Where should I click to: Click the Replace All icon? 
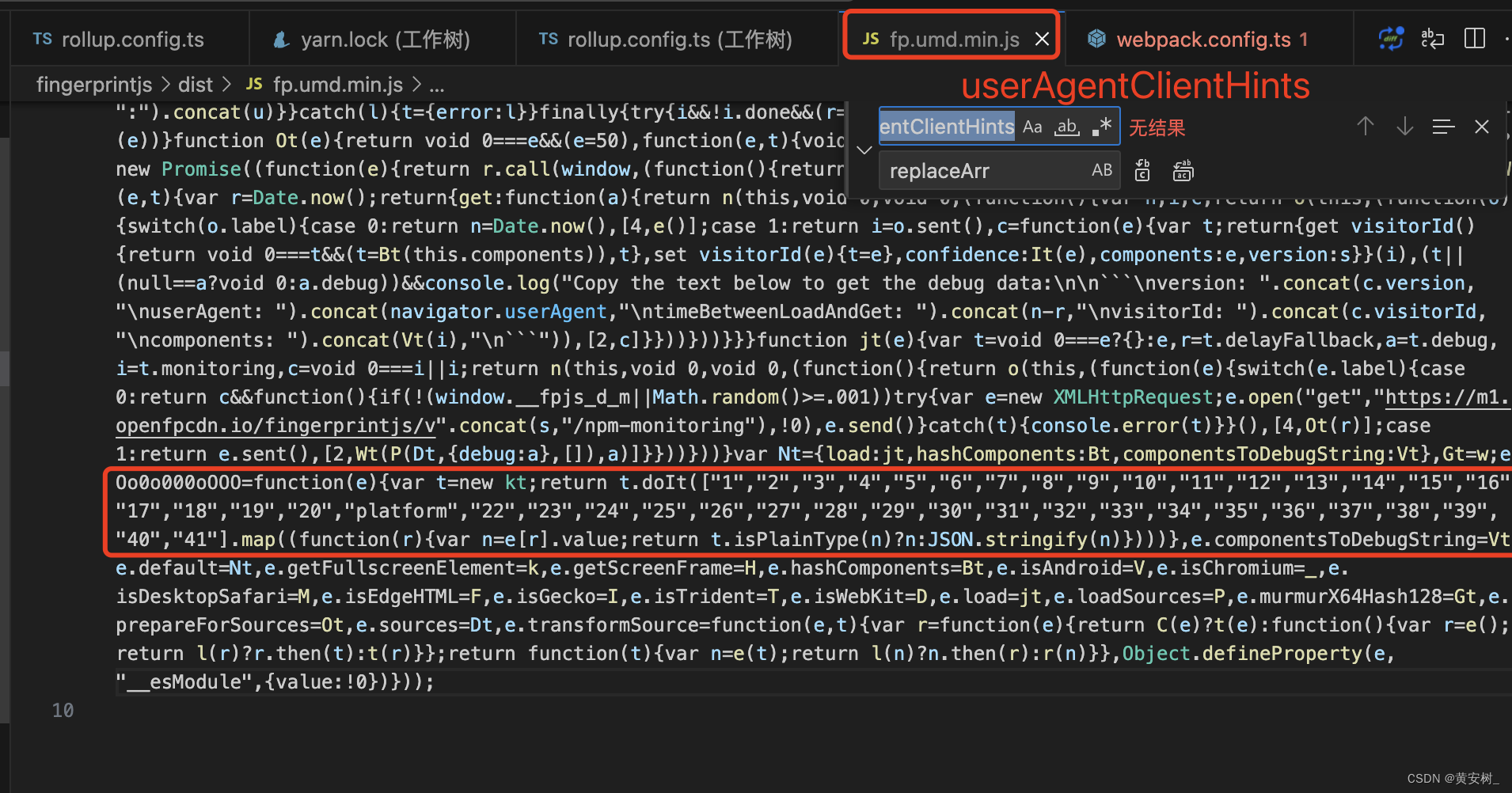pos(1183,170)
